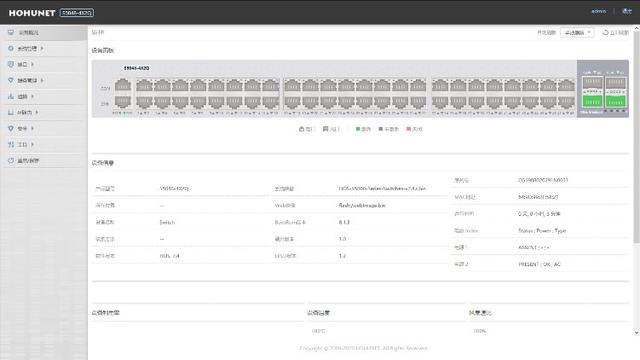Click the logout link right of admin
The image size is (640, 360).
point(627,11)
